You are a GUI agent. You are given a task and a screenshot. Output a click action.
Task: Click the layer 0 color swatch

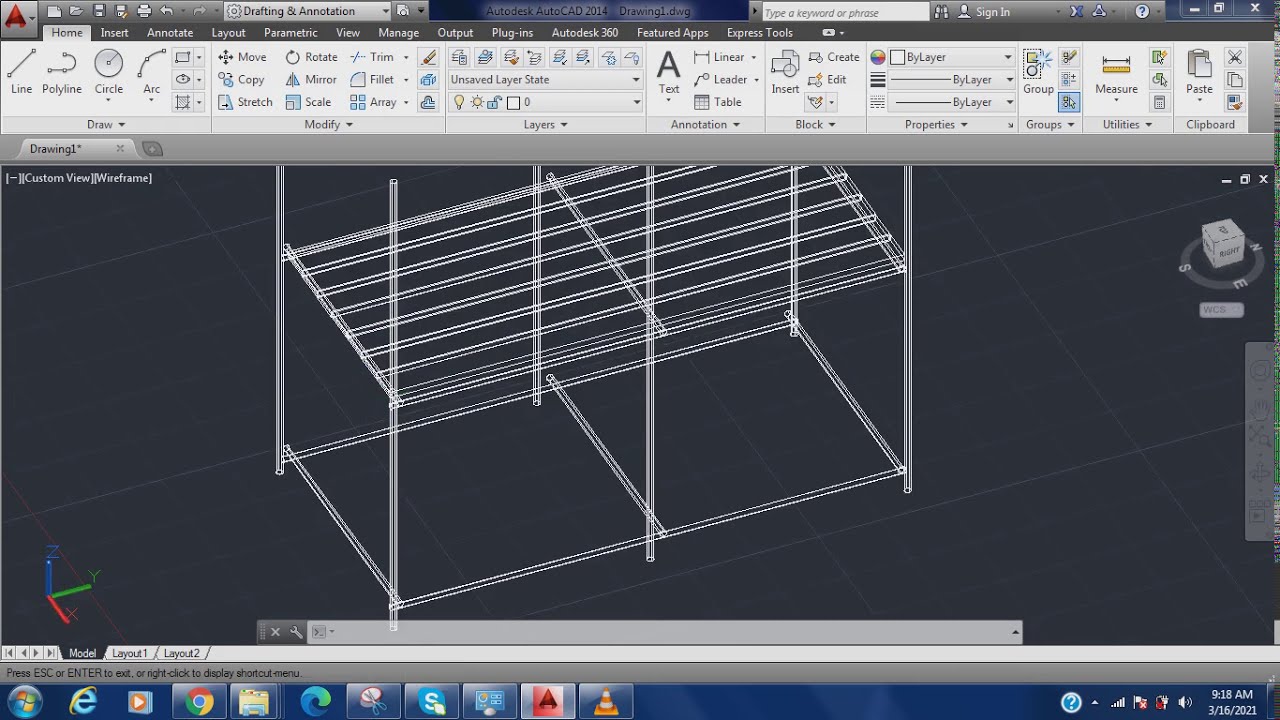513,102
